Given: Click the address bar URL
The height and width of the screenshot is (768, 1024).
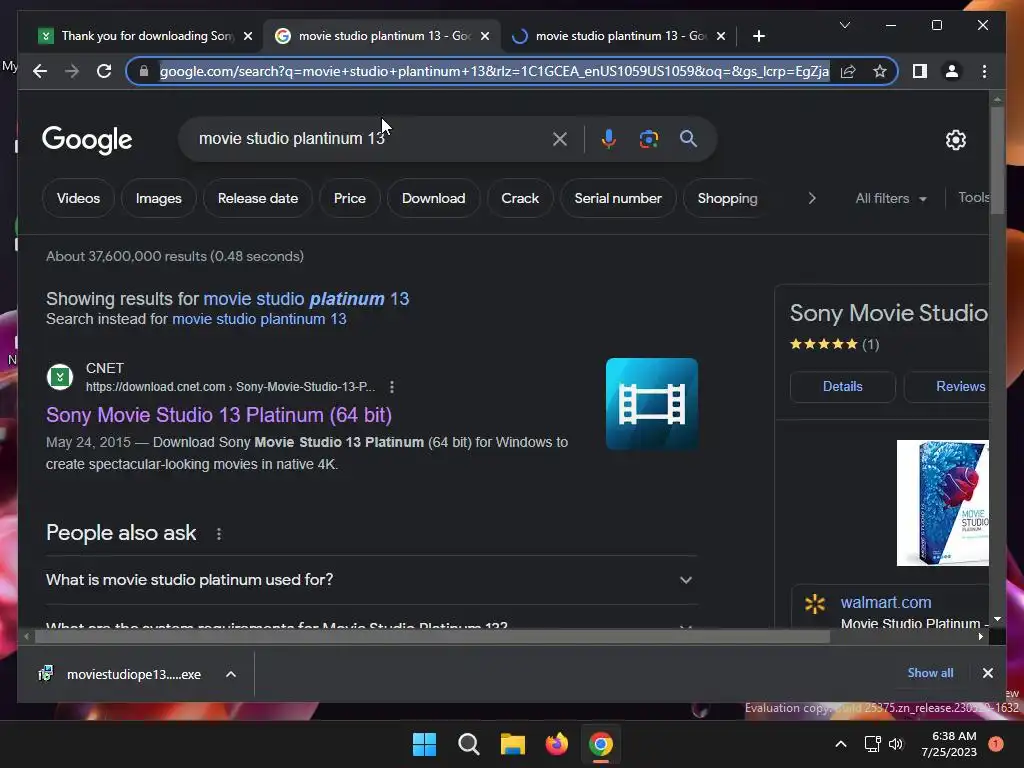Looking at the screenshot, I should tap(494, 71).
